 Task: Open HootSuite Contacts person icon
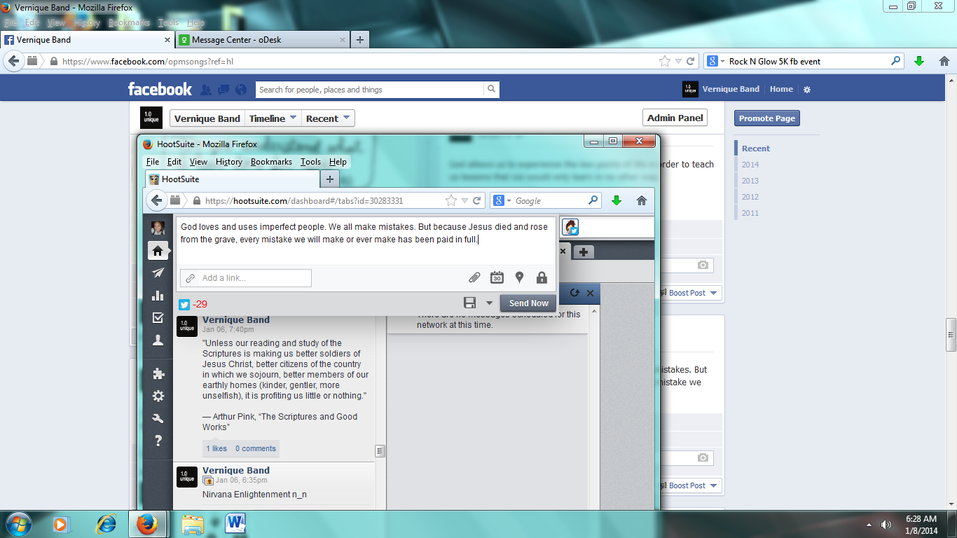click(x=157, y=340)
